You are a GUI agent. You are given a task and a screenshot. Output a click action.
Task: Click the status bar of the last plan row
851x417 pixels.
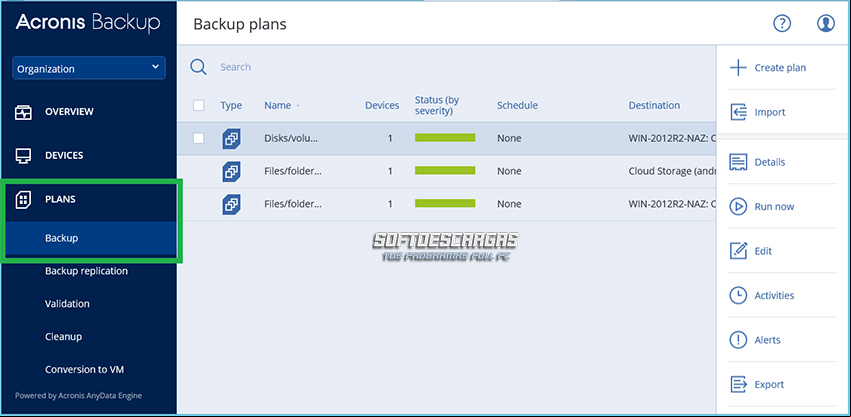(445, 204)
